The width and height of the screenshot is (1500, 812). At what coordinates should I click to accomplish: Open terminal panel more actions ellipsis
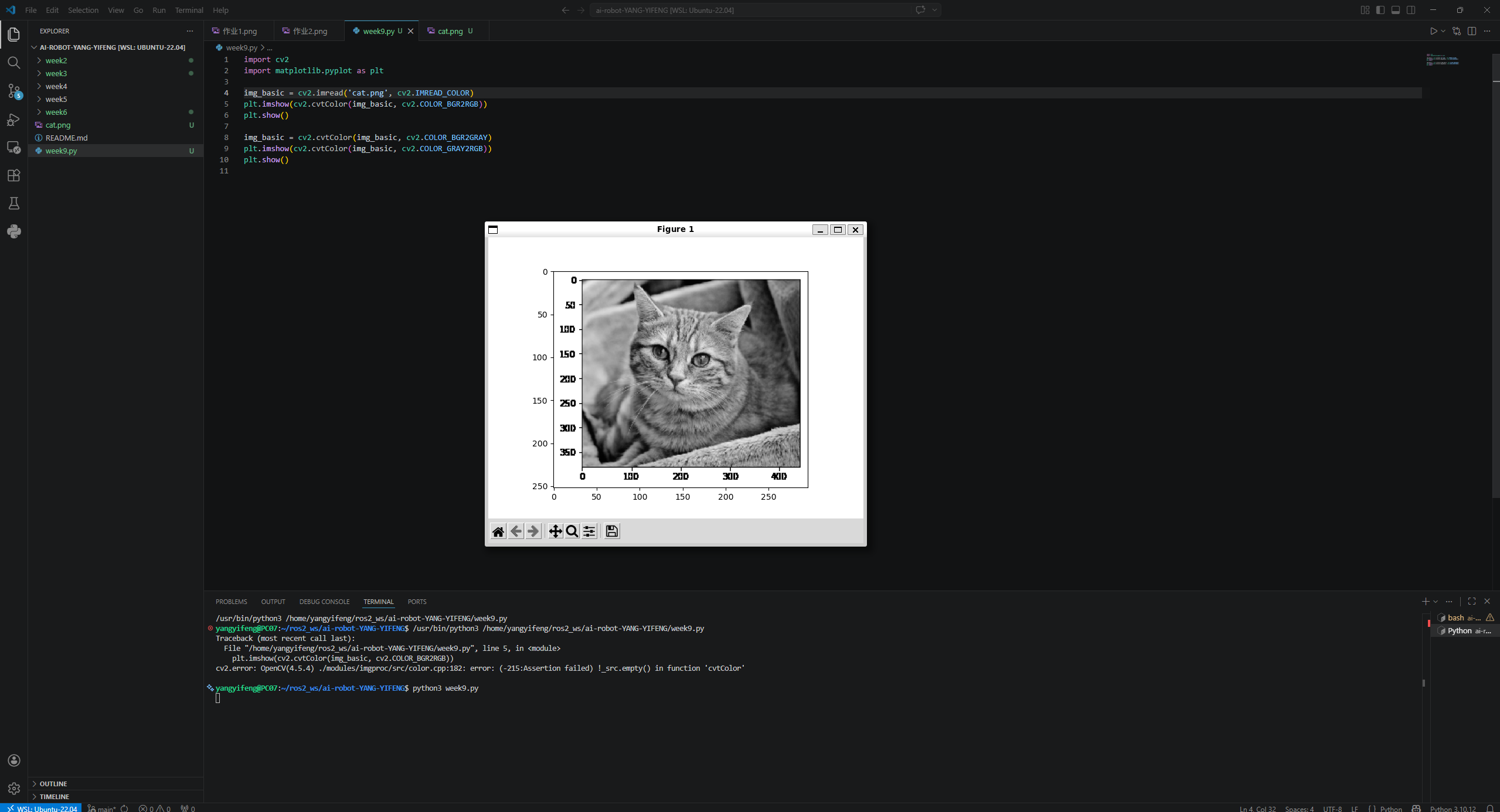pos(1449,601)
